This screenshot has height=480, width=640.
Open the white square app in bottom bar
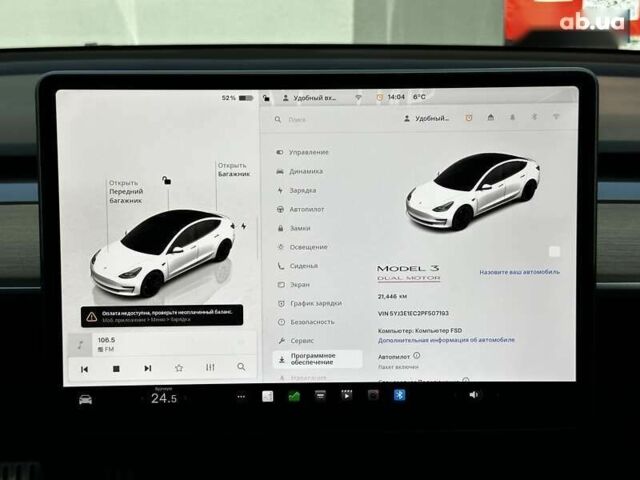click(x=268, y=396)
